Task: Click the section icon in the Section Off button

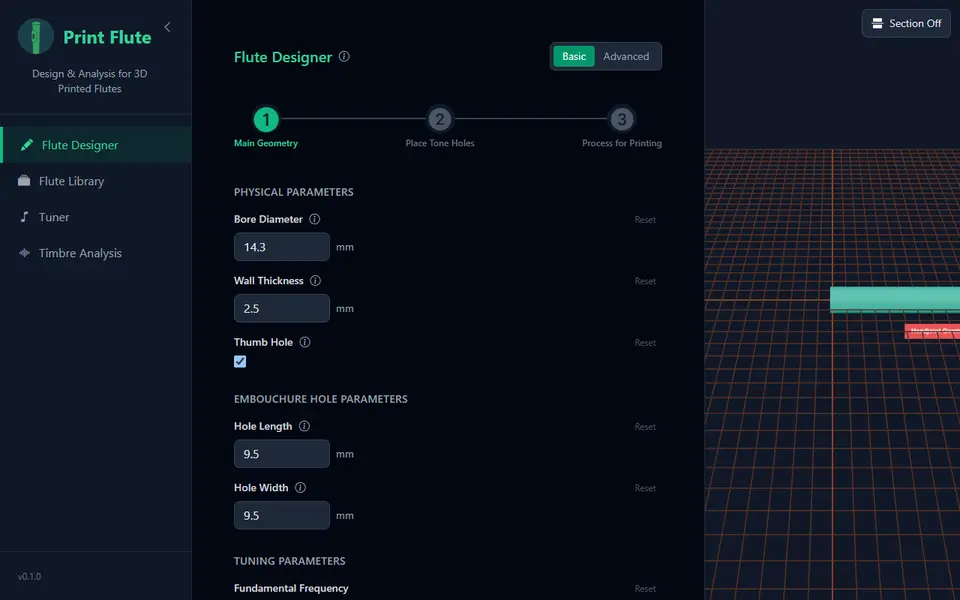Action: [877, 23]
